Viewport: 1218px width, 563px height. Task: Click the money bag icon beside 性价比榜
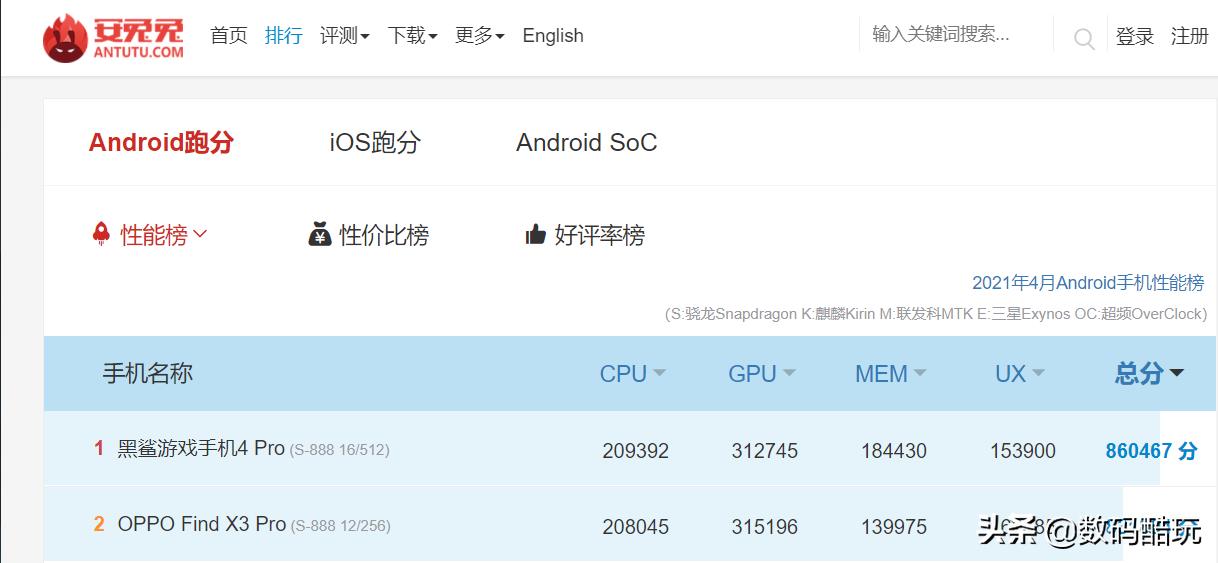click(x=320, y=235)
